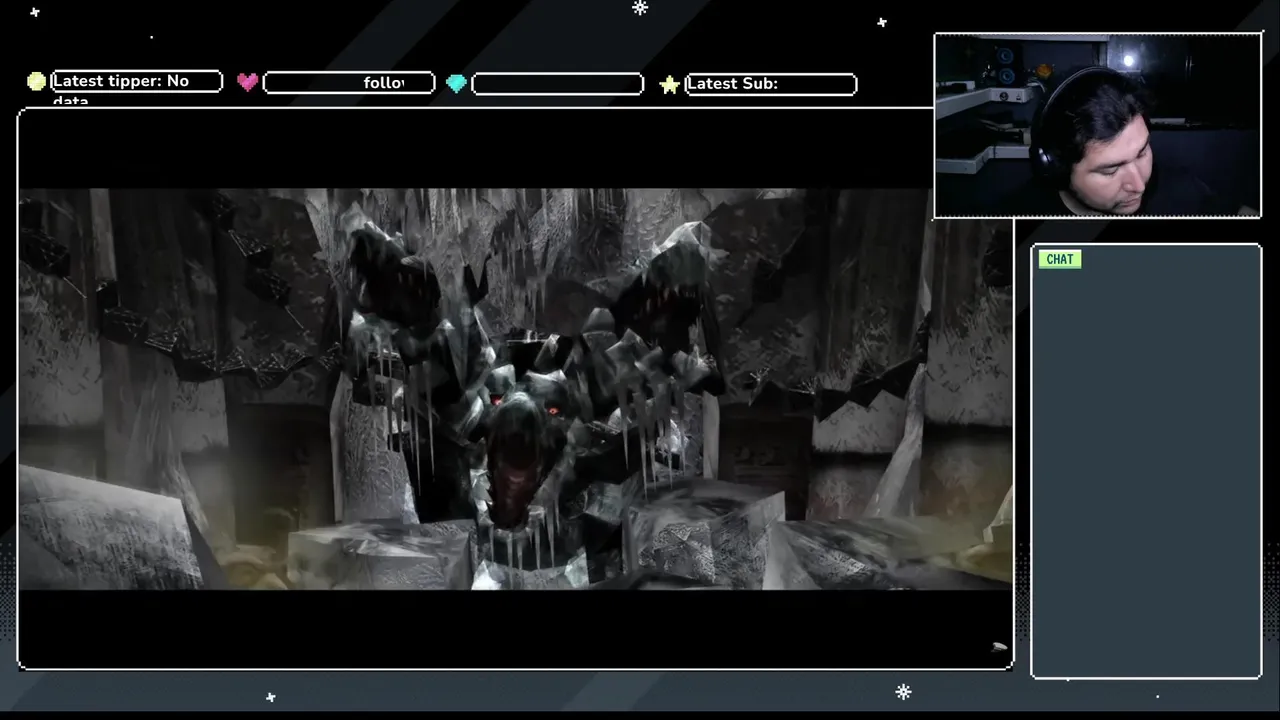Click the streamer webcam feed
Screen dimensions: 1280x720
[x=1098, y=126]
